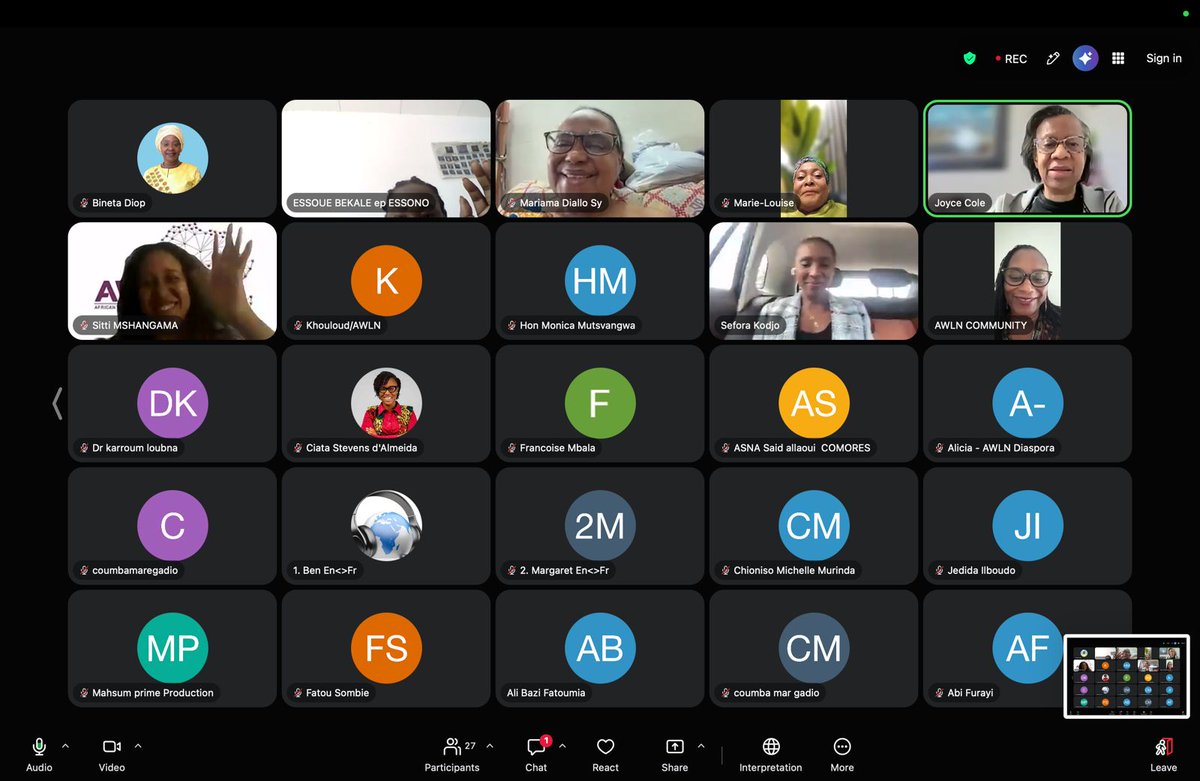Click coumba mar gadio CM avatar
Viewport: 1200px width, 781px height.
tap(814, 648)
